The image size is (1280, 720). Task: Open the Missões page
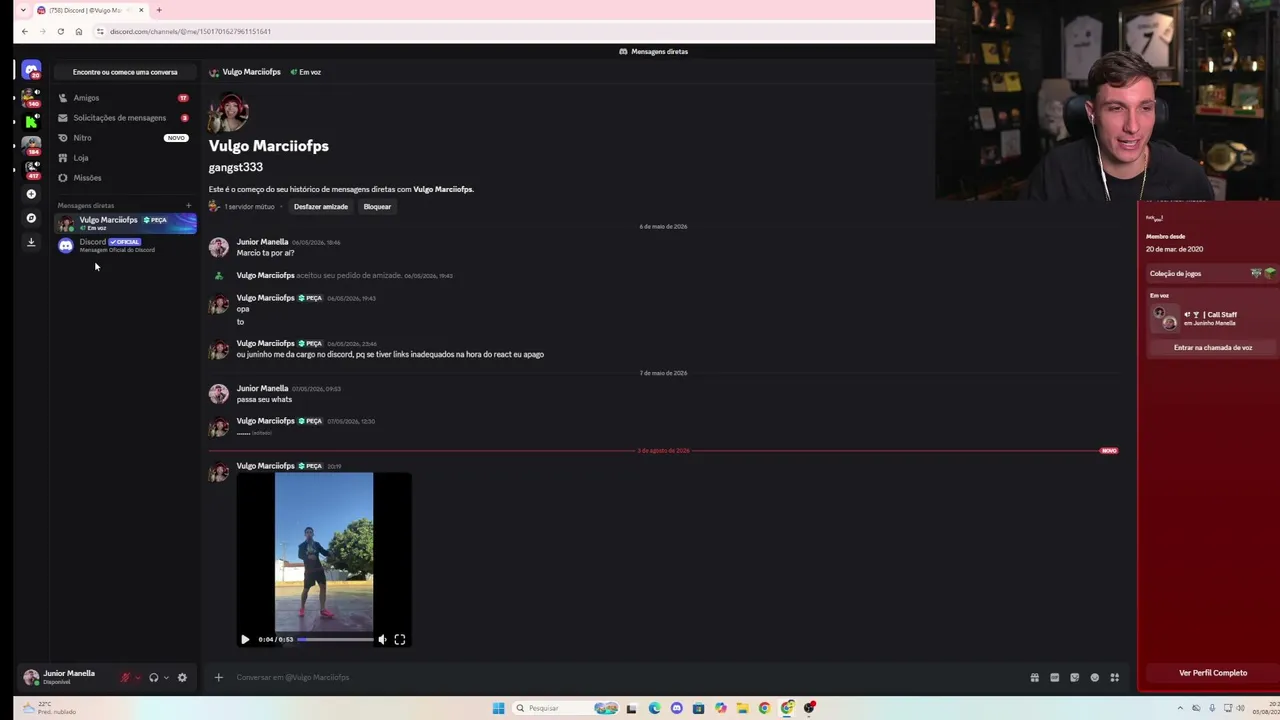(123, 178)
